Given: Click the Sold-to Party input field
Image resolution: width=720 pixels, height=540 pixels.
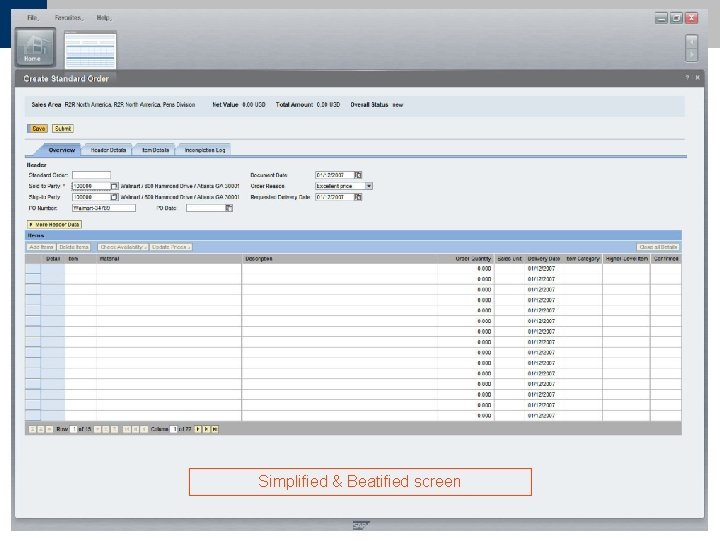Looking at the screenshot, I should pyautogui.click(x=91, y=186).
